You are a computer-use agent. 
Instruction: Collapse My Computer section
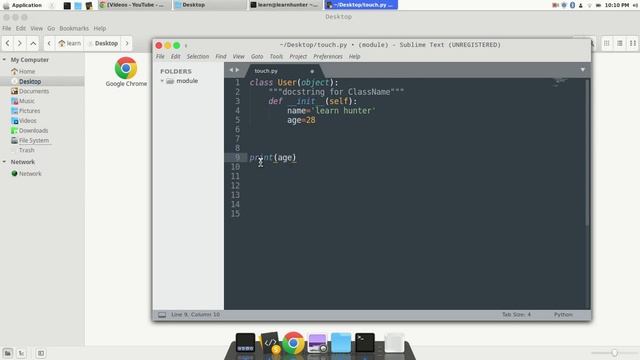point(4,60)
